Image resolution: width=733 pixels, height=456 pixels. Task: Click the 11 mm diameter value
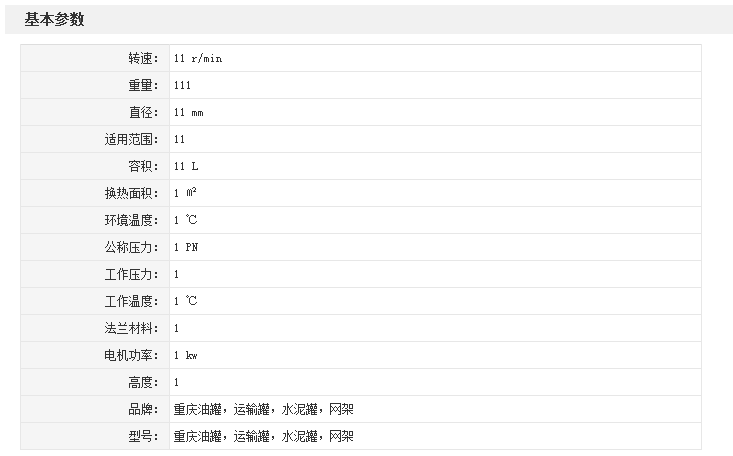point(188,112)
